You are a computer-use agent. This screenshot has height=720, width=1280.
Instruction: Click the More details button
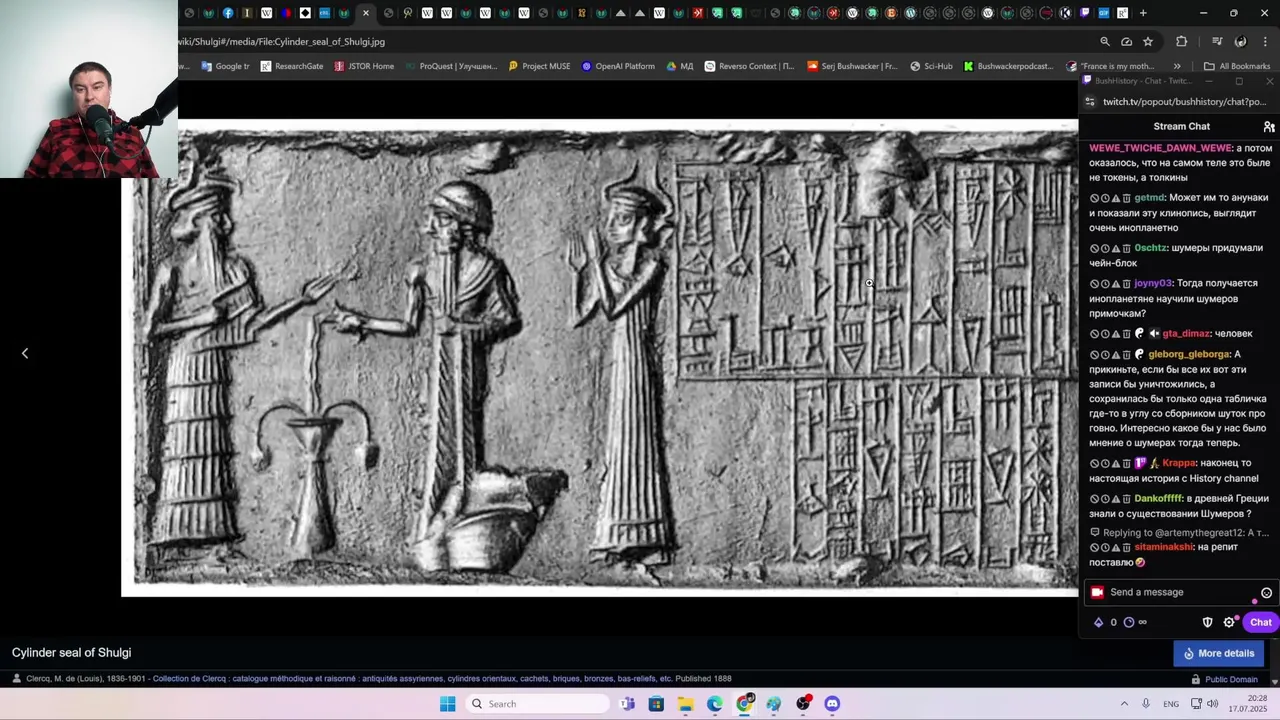(1219, 653)
